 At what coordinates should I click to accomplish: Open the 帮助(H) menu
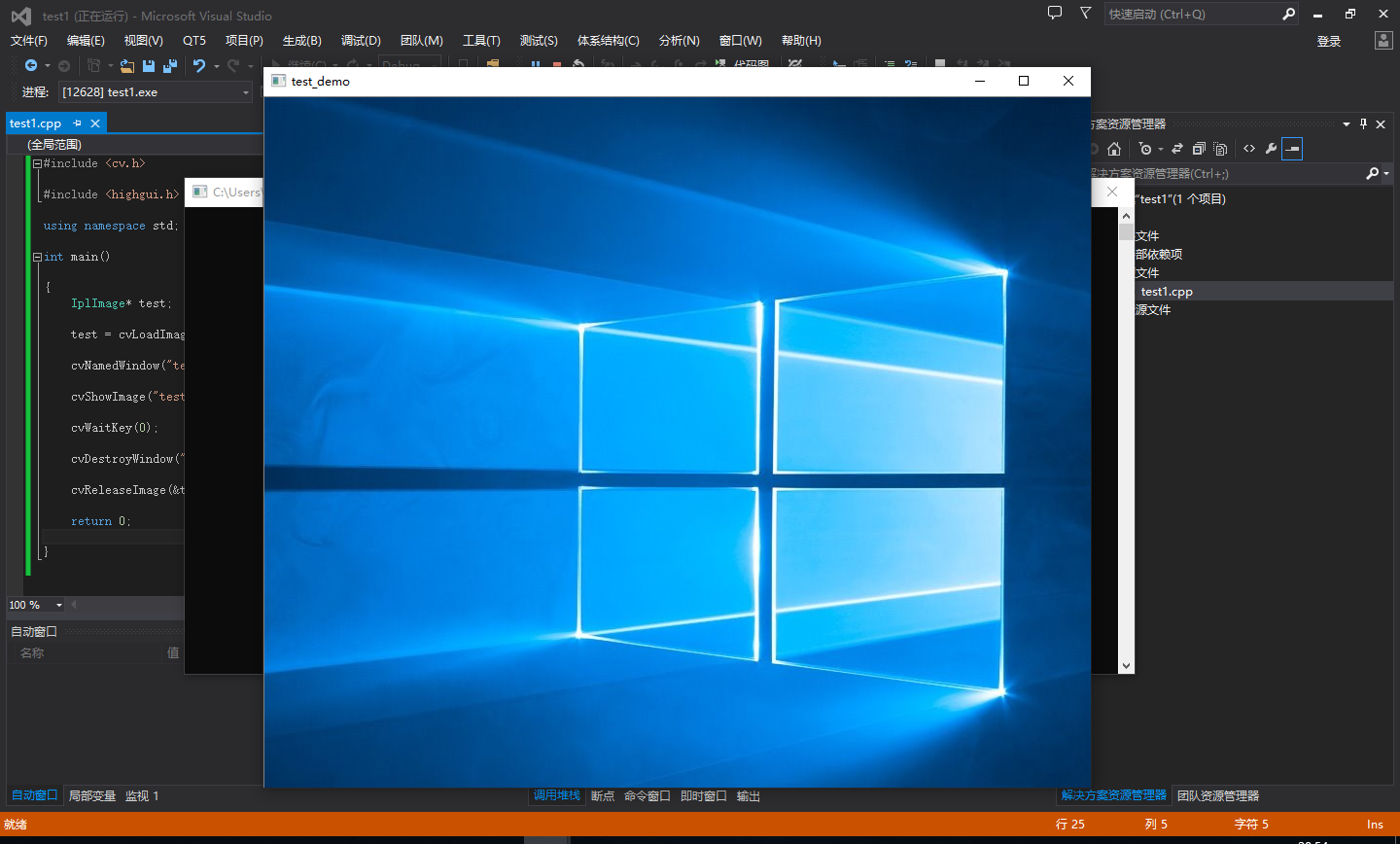[x=801, y=40]
